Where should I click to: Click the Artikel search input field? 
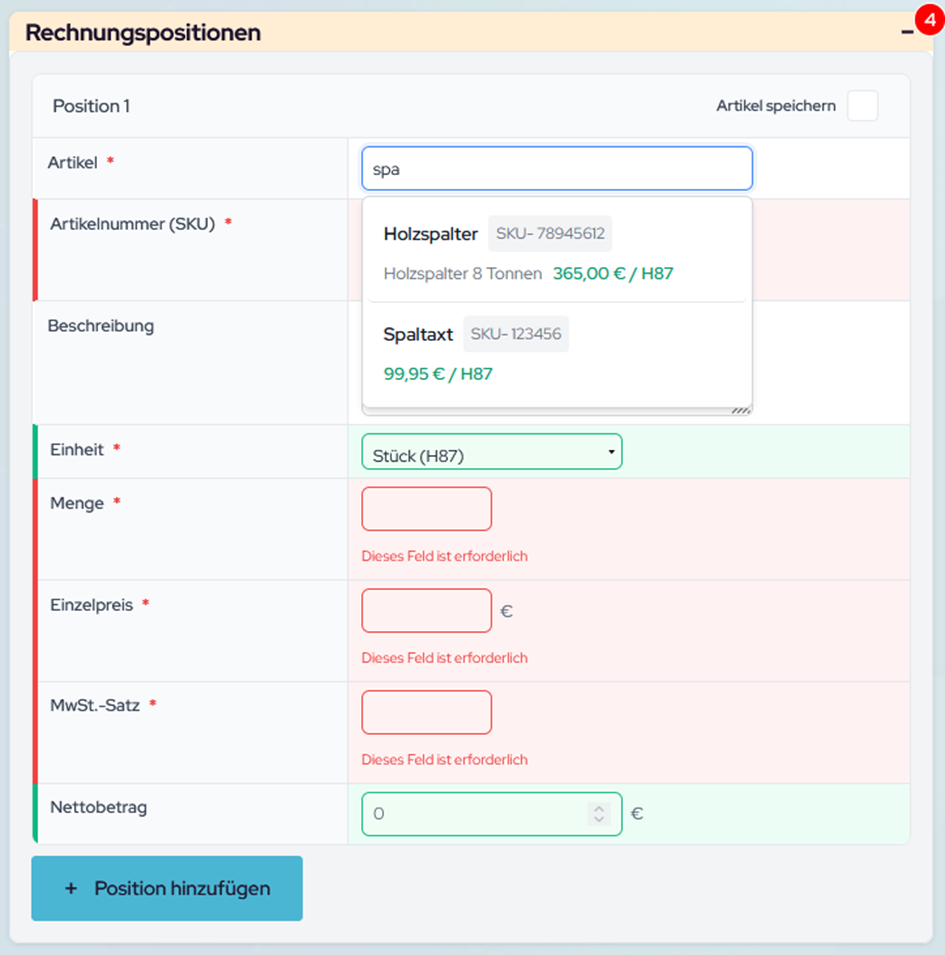coord(556,169)
